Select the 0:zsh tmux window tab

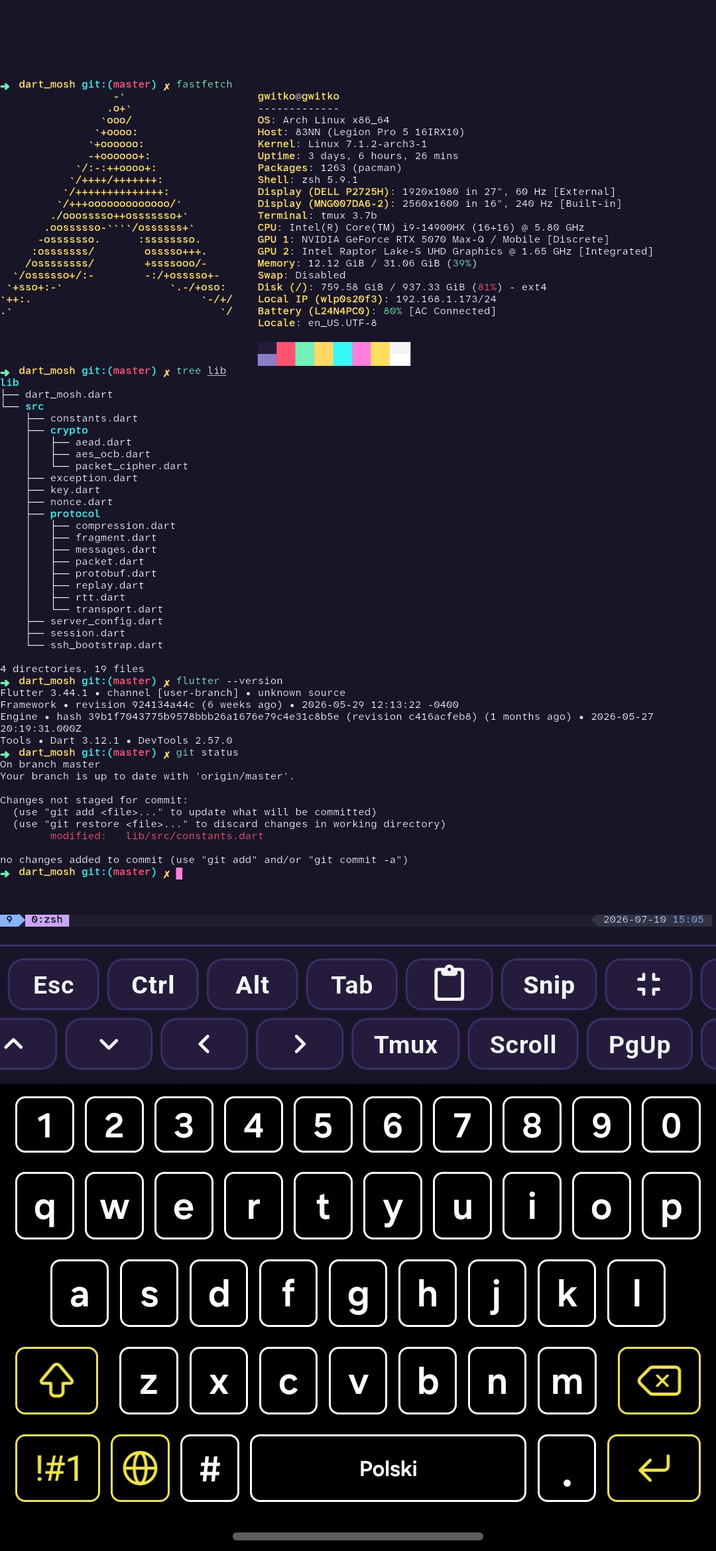coord(46,919)
